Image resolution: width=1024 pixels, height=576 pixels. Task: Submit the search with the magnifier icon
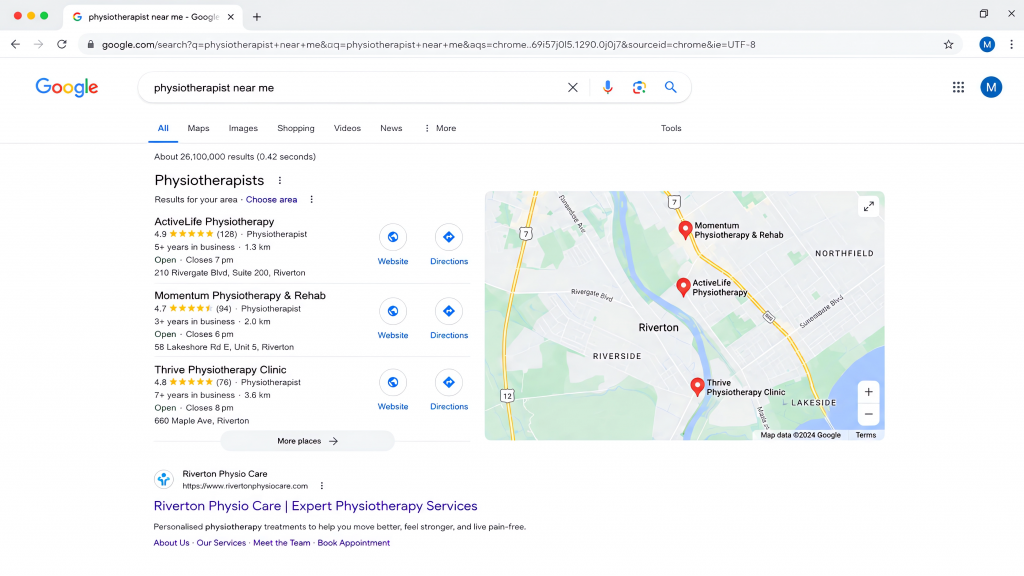(x=671, y=87)
